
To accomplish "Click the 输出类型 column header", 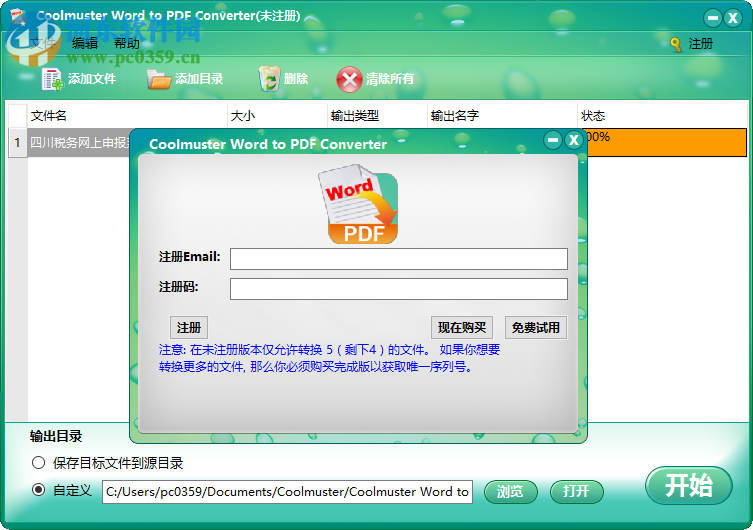I will click(x=377, y=116).
